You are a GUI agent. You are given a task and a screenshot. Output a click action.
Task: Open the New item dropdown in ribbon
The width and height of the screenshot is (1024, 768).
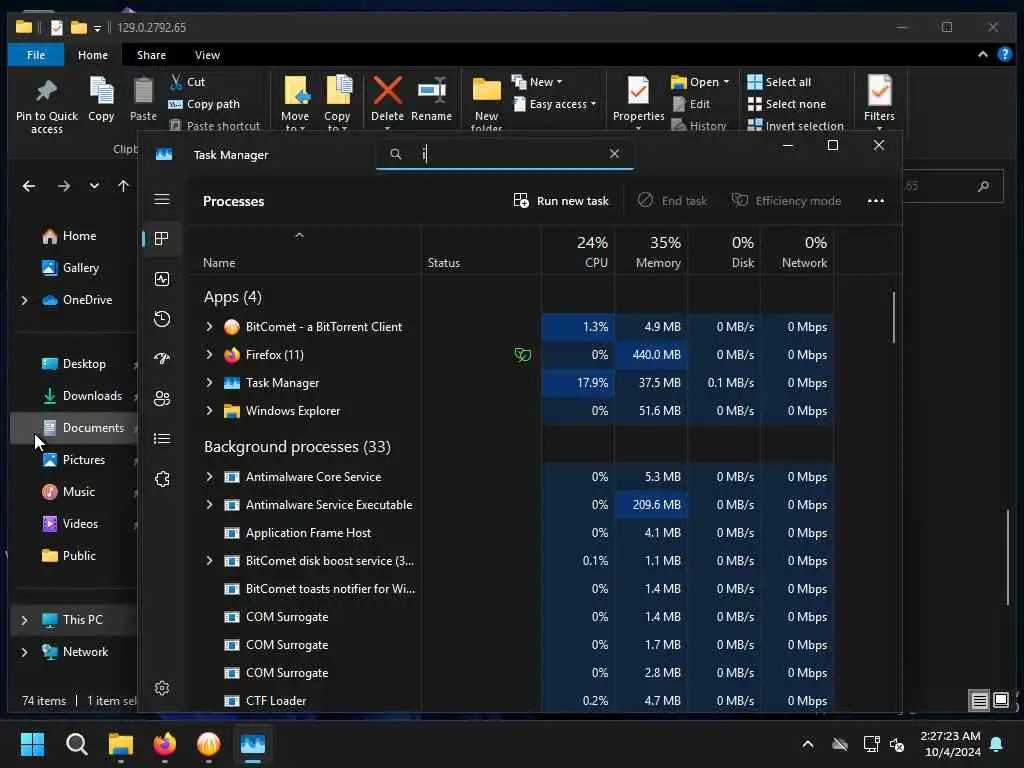(x=537, y=82)
